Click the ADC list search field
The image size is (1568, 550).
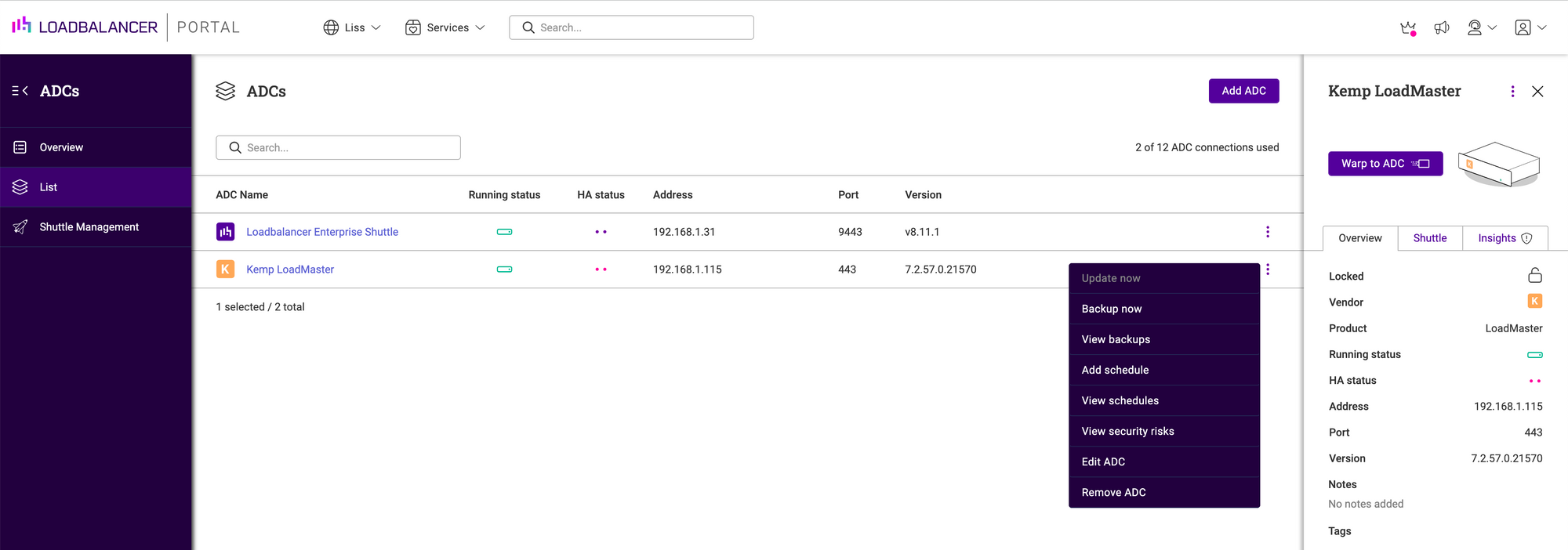point(338,147)
